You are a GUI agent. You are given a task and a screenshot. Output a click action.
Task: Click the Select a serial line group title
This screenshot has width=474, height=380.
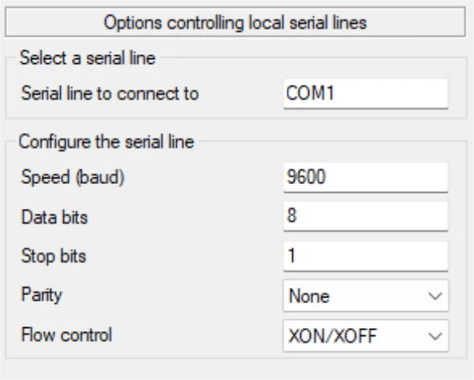click(88, 58)
